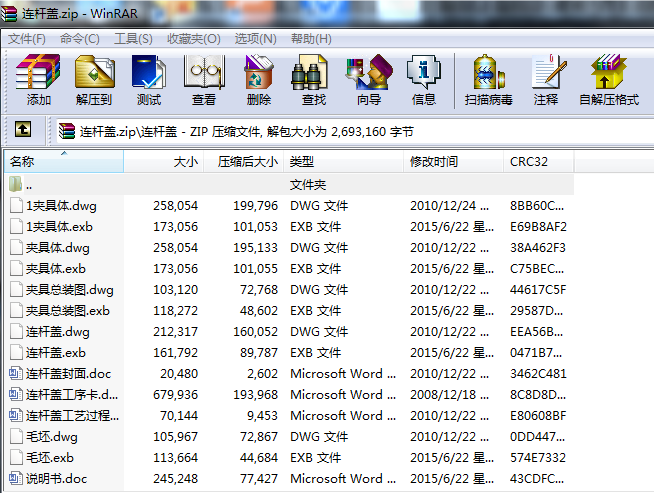Select file 连杆盖.exb
This screenshot has height=493, width=654.
click(x=56, y=352)
